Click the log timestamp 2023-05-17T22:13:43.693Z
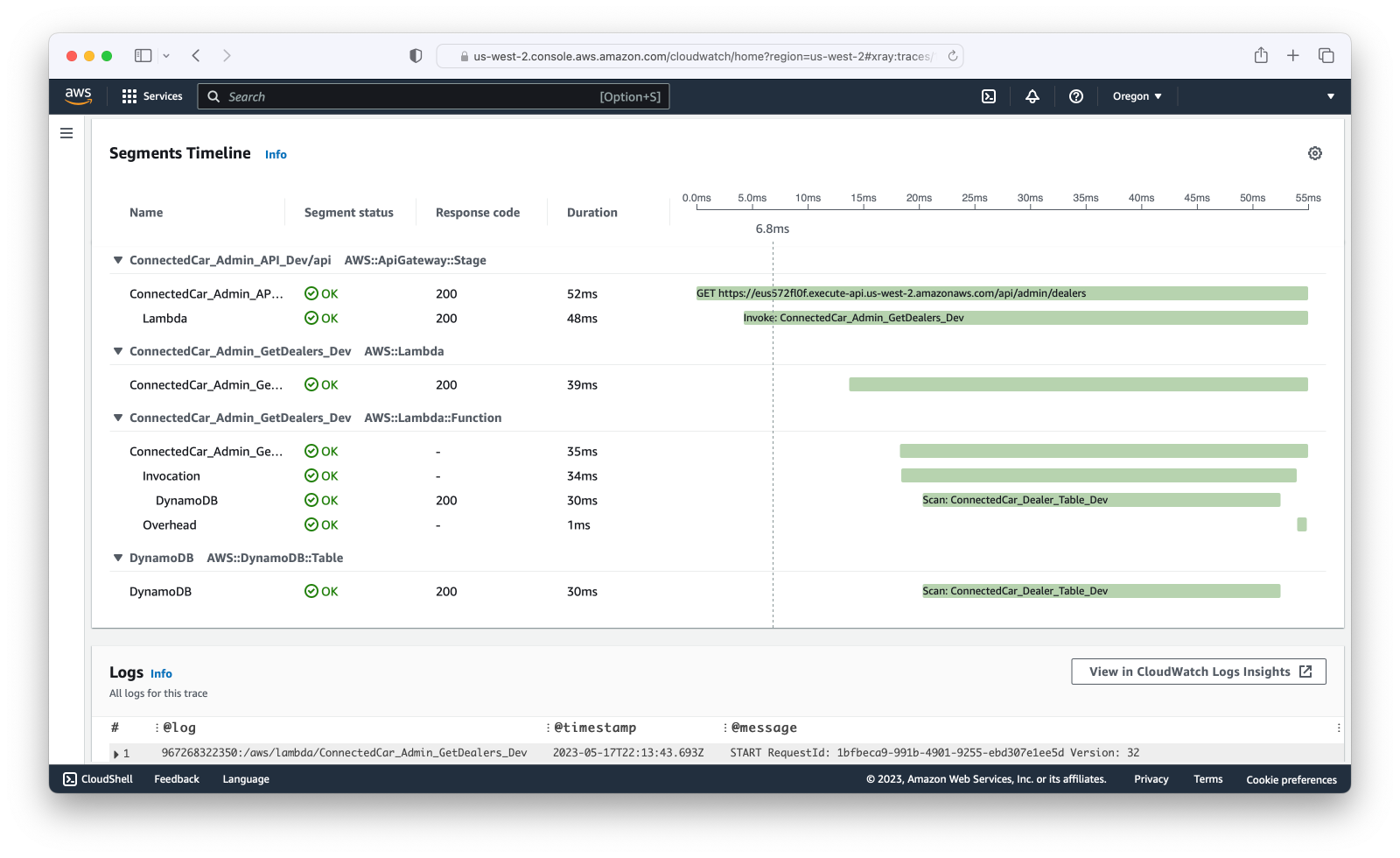Image resolution: width=1400 pixels, height=858 pixels. 628,753
